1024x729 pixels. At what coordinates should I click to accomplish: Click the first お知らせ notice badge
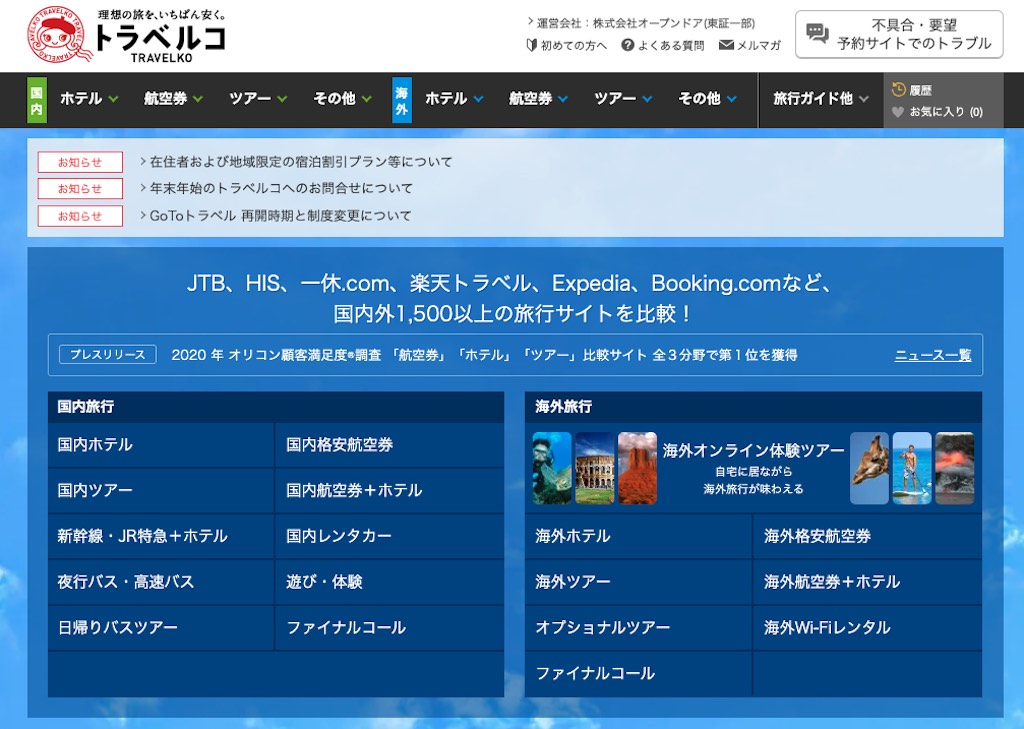click(80, 162)
